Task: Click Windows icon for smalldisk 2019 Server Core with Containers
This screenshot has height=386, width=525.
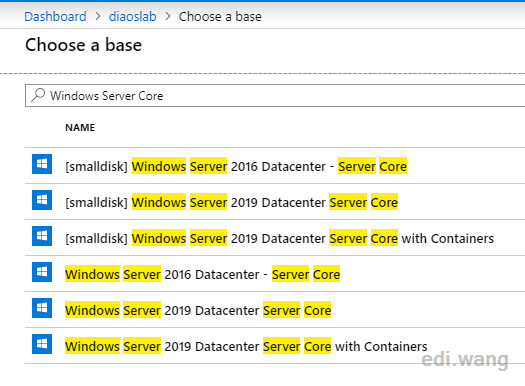Action: (x=42, y=236)
